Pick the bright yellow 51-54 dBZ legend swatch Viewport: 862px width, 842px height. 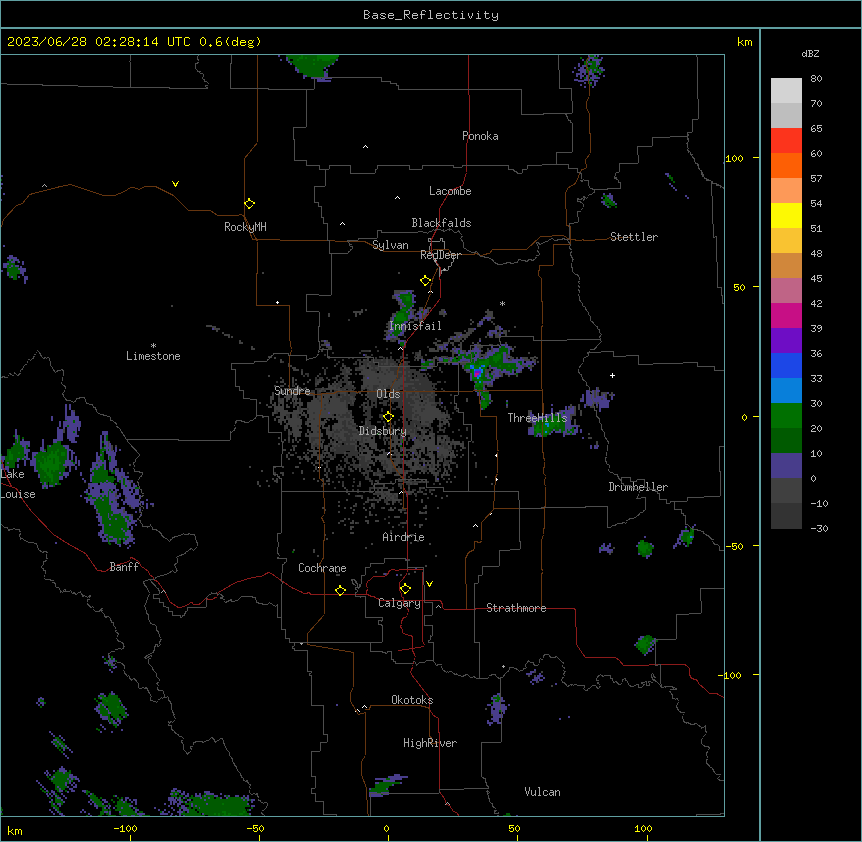(786, 215)
